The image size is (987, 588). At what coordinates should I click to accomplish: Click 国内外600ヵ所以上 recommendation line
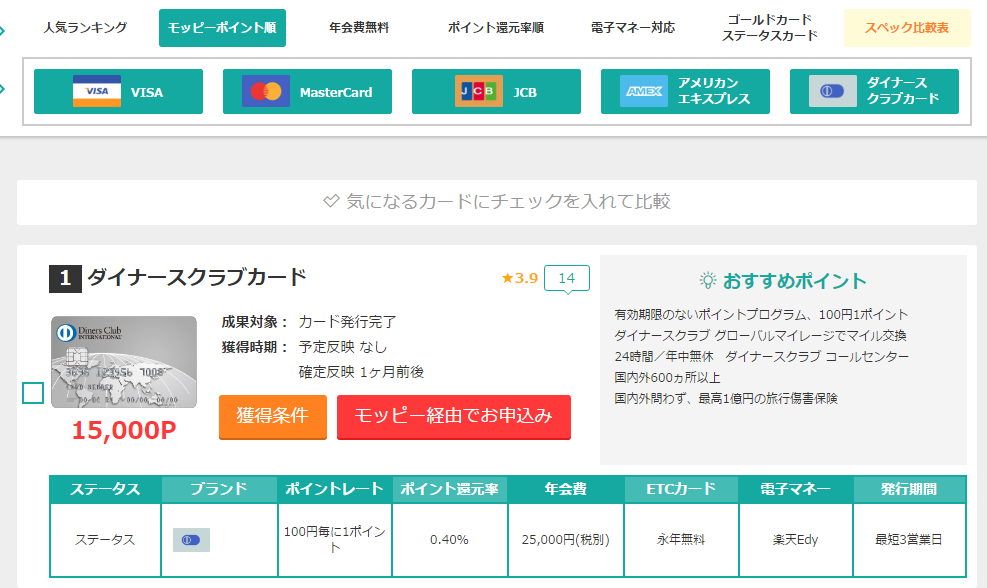coord(667,378)
